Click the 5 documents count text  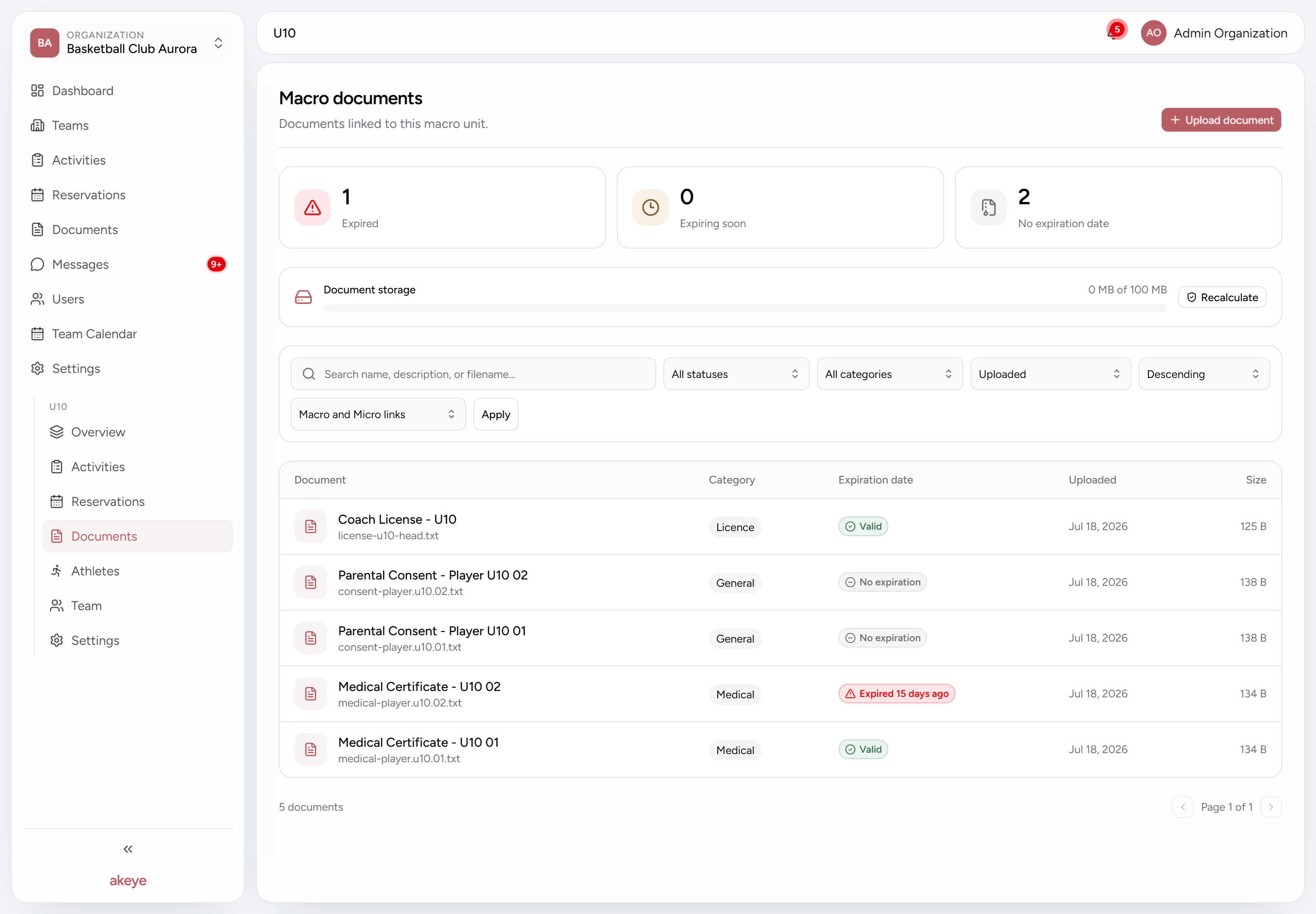(x=311, y=807)
